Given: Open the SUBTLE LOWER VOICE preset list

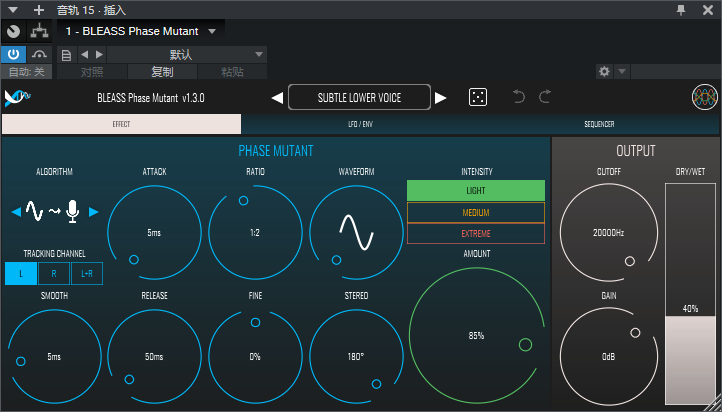Looking at the screenshot, I should (x=359, y=97).
